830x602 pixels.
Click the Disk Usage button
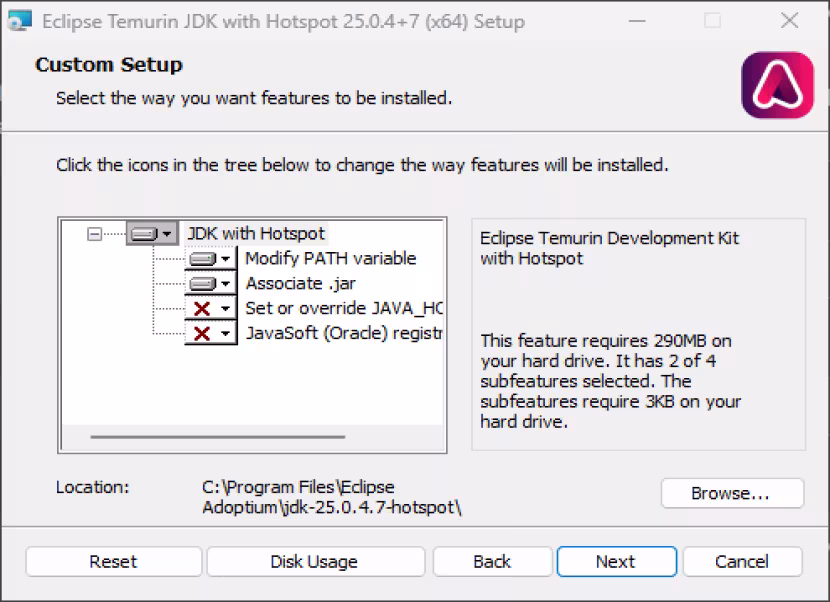point(315,561)
